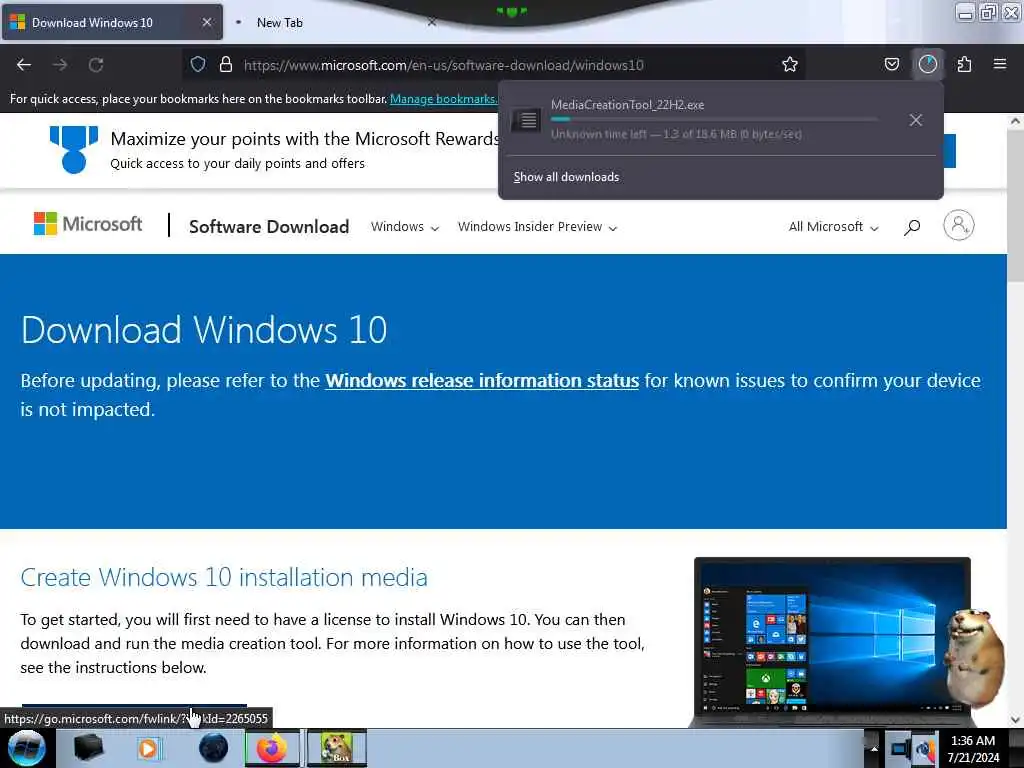
Task: Bookmark this page with the star icon
Action: [x=790, y=64]
